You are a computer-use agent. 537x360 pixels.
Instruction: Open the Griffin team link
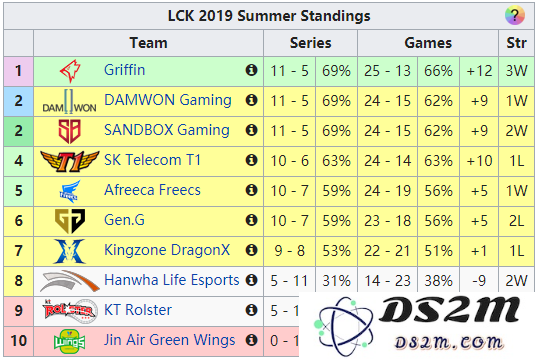pyautogui.click(x=125, y=70)
